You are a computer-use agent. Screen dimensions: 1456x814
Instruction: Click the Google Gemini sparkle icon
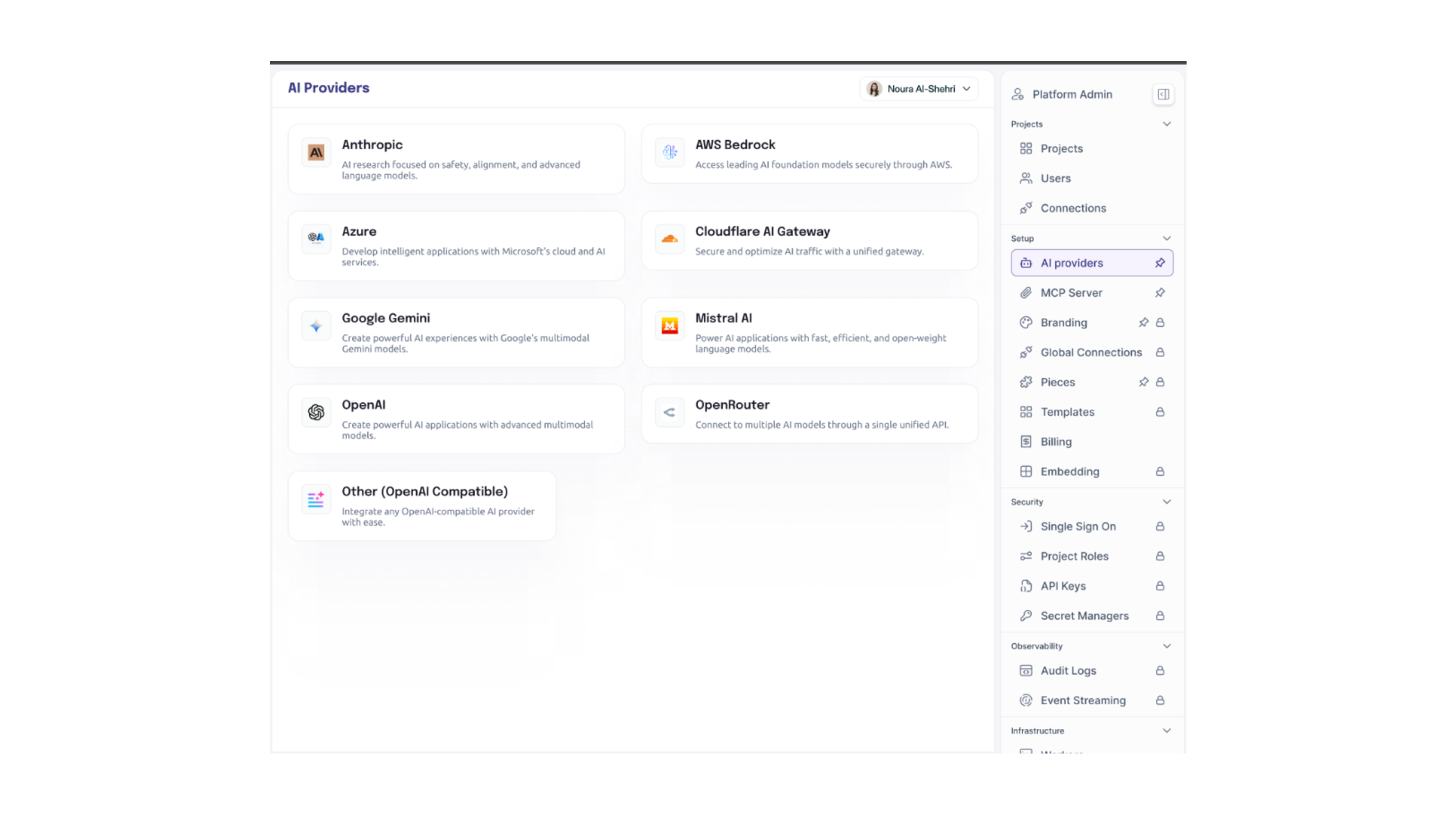point(316,326)
